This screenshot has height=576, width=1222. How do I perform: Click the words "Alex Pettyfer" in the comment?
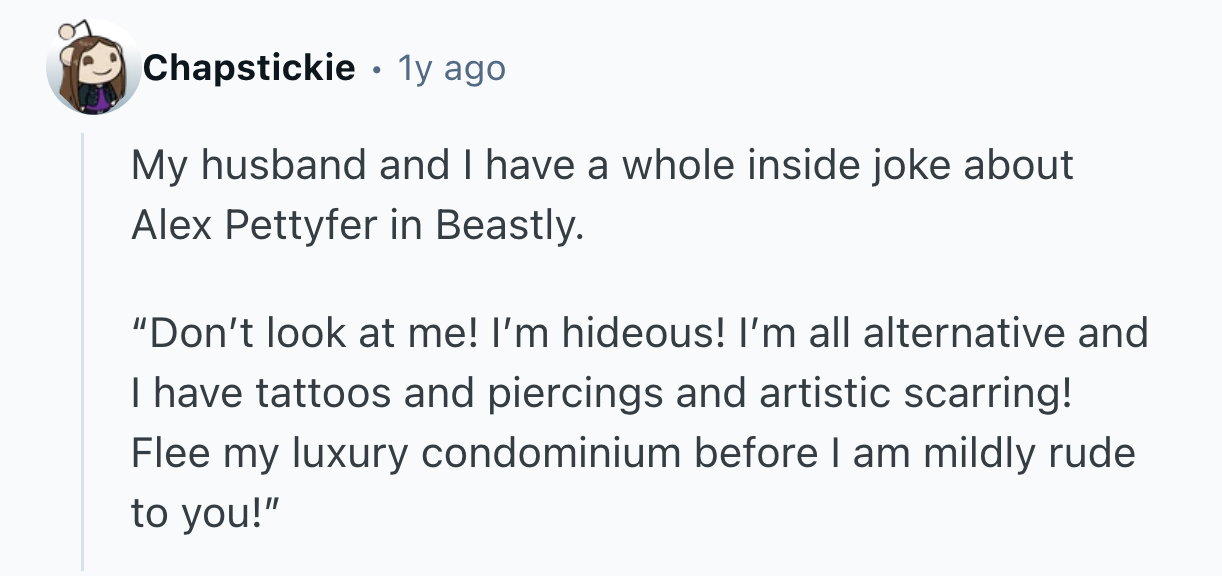(x=255, y=226)
